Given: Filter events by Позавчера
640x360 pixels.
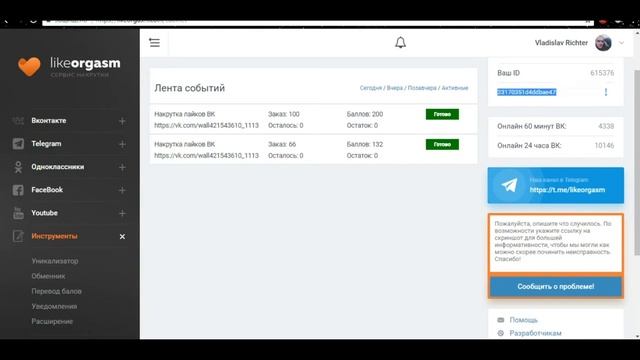Looking at the screenshot, I should 422,88.
